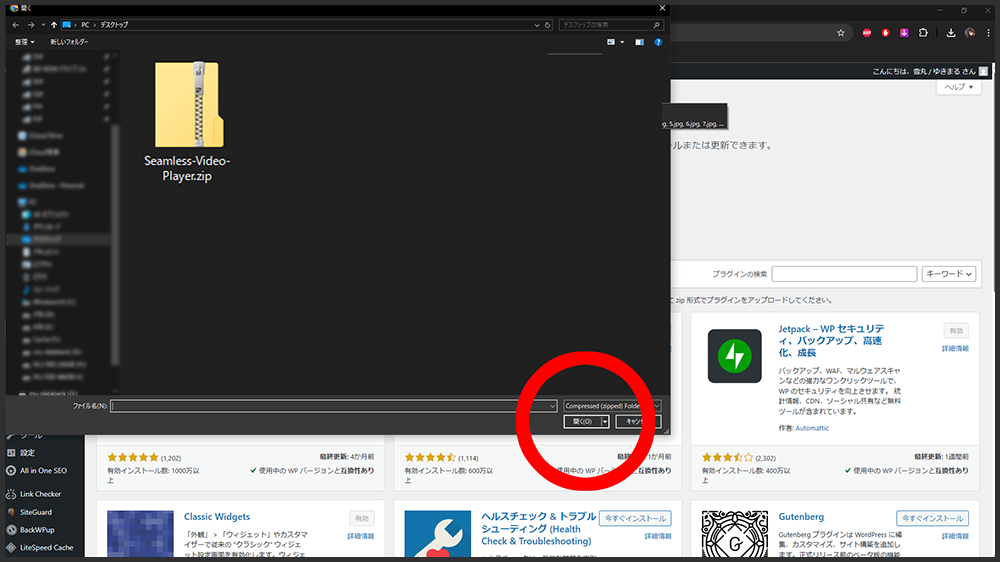
Task: Expand the address bar history dropdown
Action: click(536, 25)
